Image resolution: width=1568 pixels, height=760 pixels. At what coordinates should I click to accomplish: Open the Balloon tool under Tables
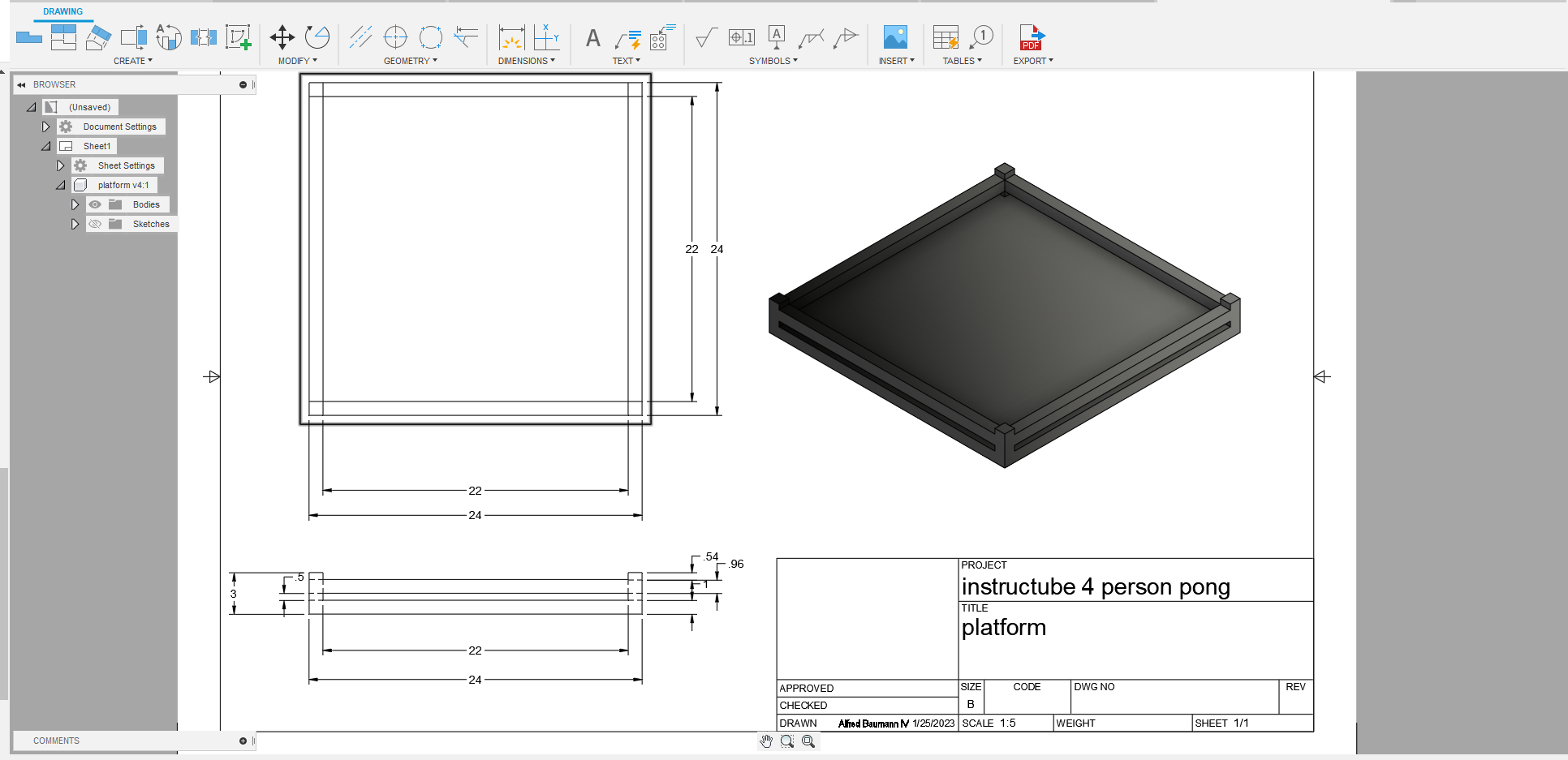pyautogui.click(x=982, y=36)
